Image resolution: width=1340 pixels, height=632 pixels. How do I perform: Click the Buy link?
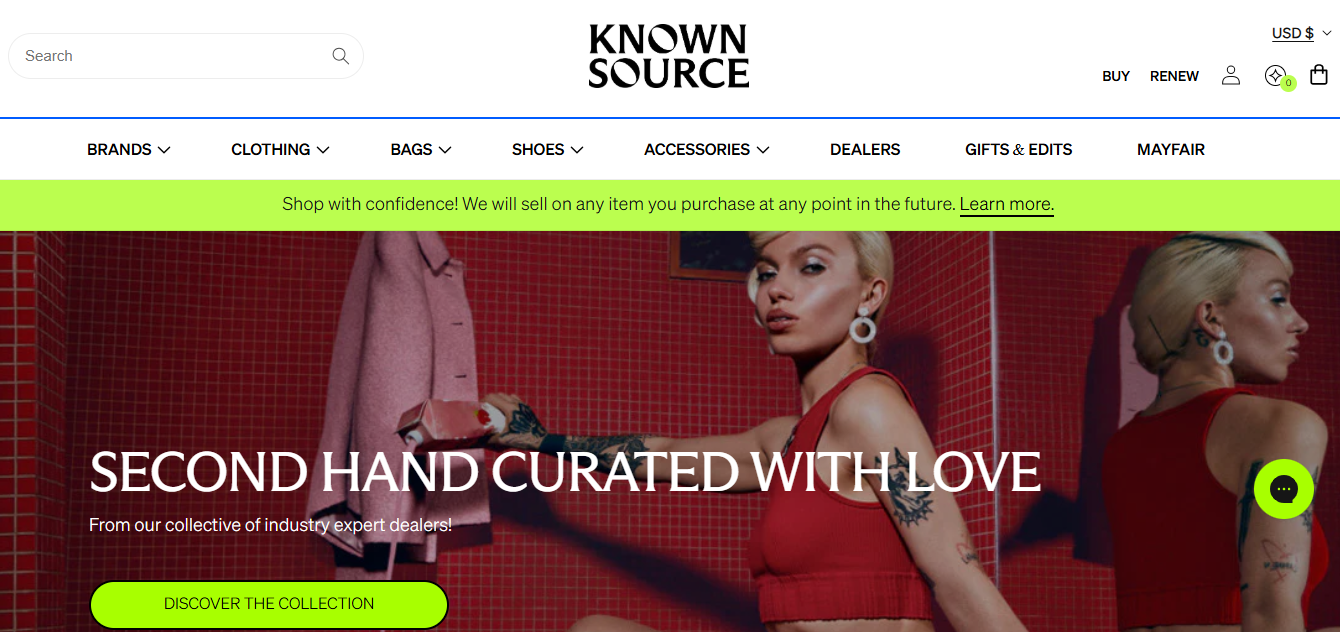click(1116, 76)
